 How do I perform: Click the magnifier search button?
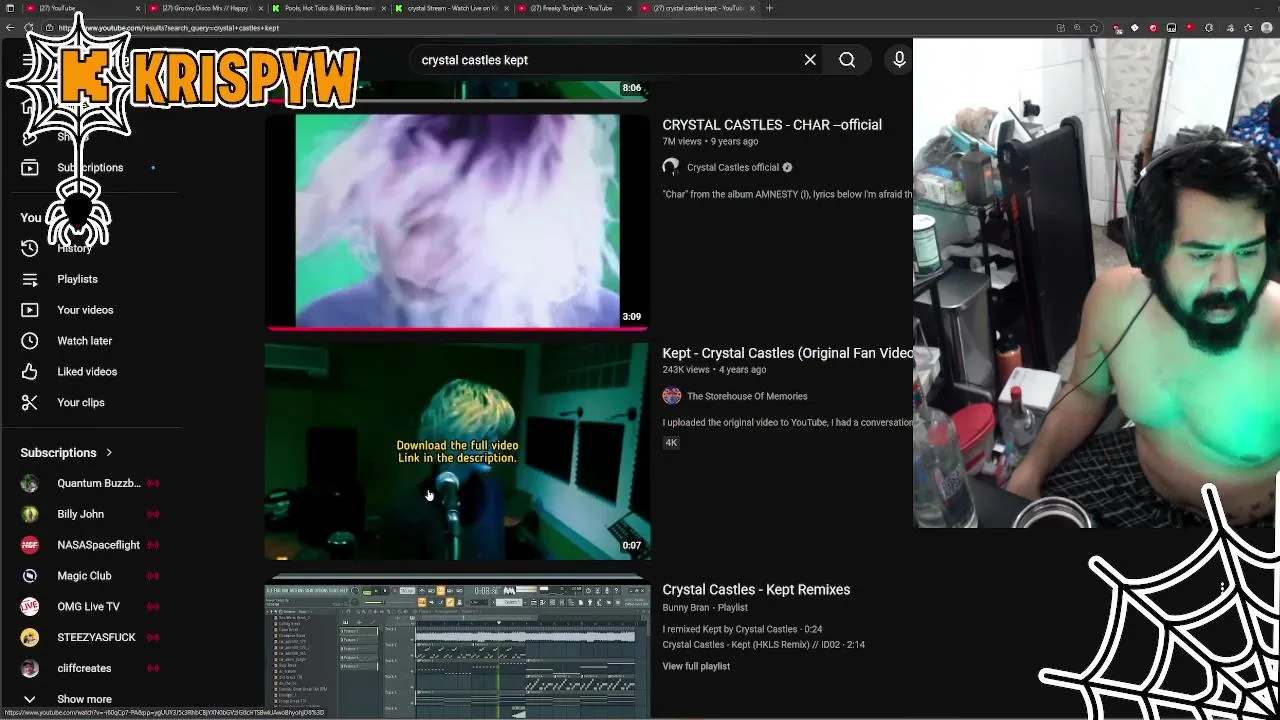847,60
